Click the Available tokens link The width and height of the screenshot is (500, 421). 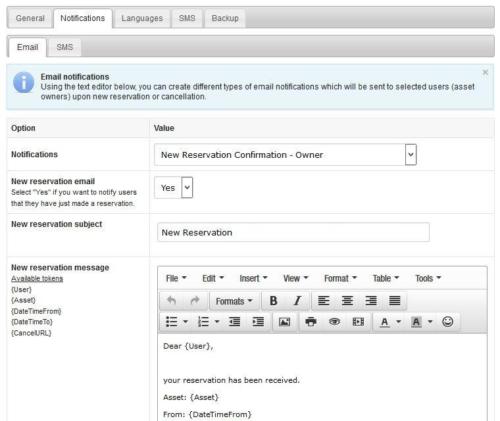coord(37,279)
